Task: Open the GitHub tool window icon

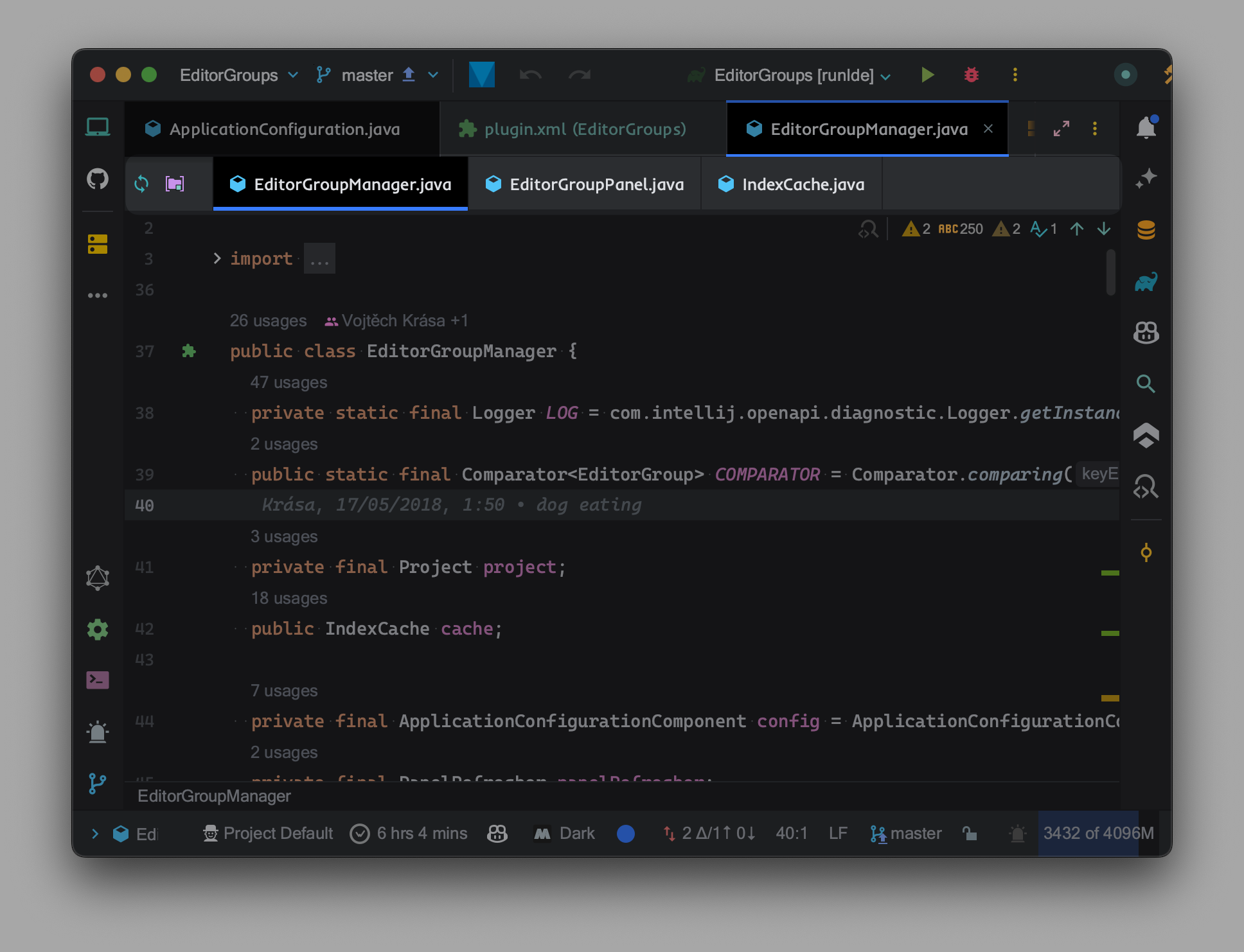Action: [x=98, y=179]
